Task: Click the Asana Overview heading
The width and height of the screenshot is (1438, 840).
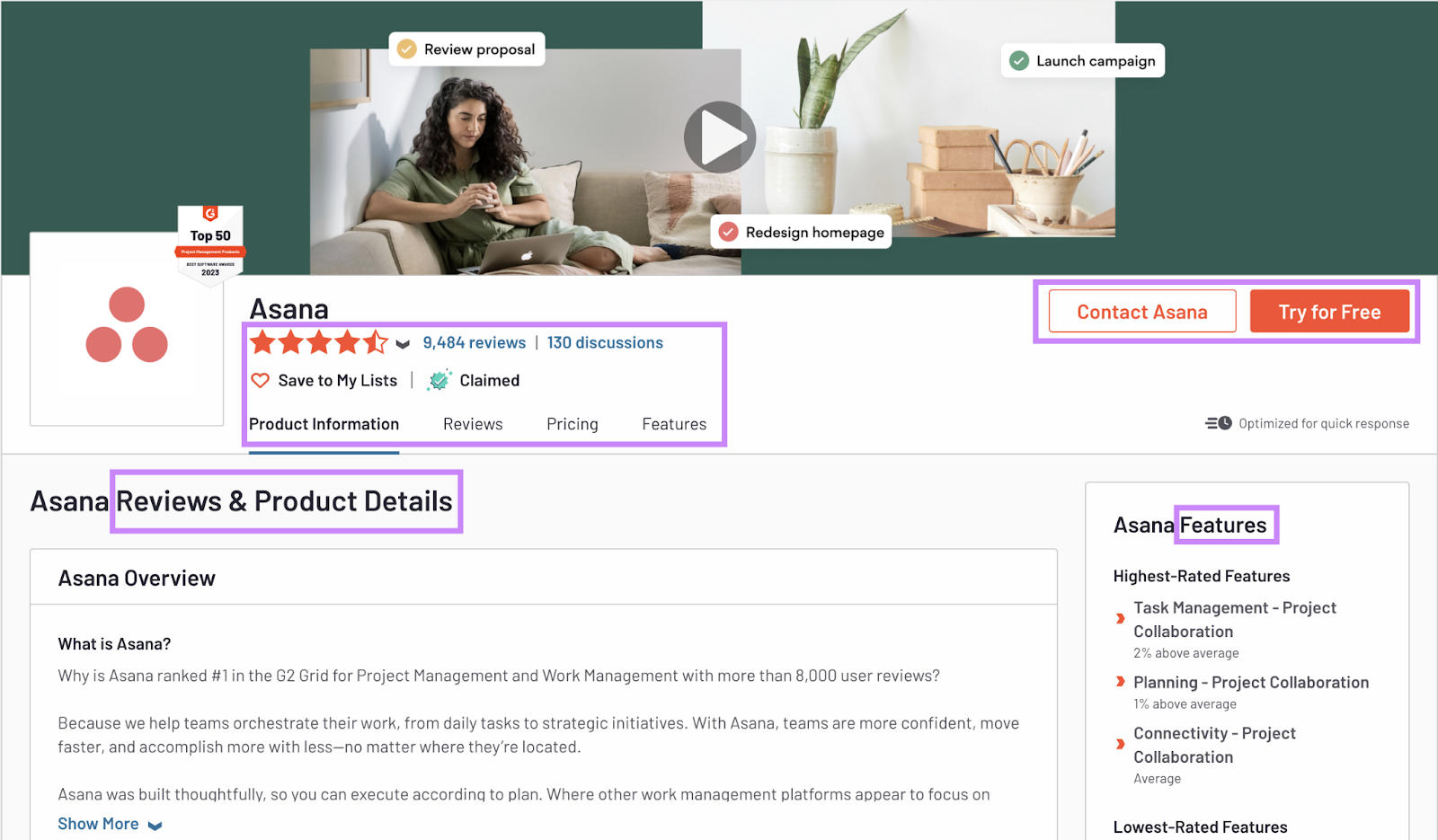Action: pyautogui.click(x=137, y=579)
